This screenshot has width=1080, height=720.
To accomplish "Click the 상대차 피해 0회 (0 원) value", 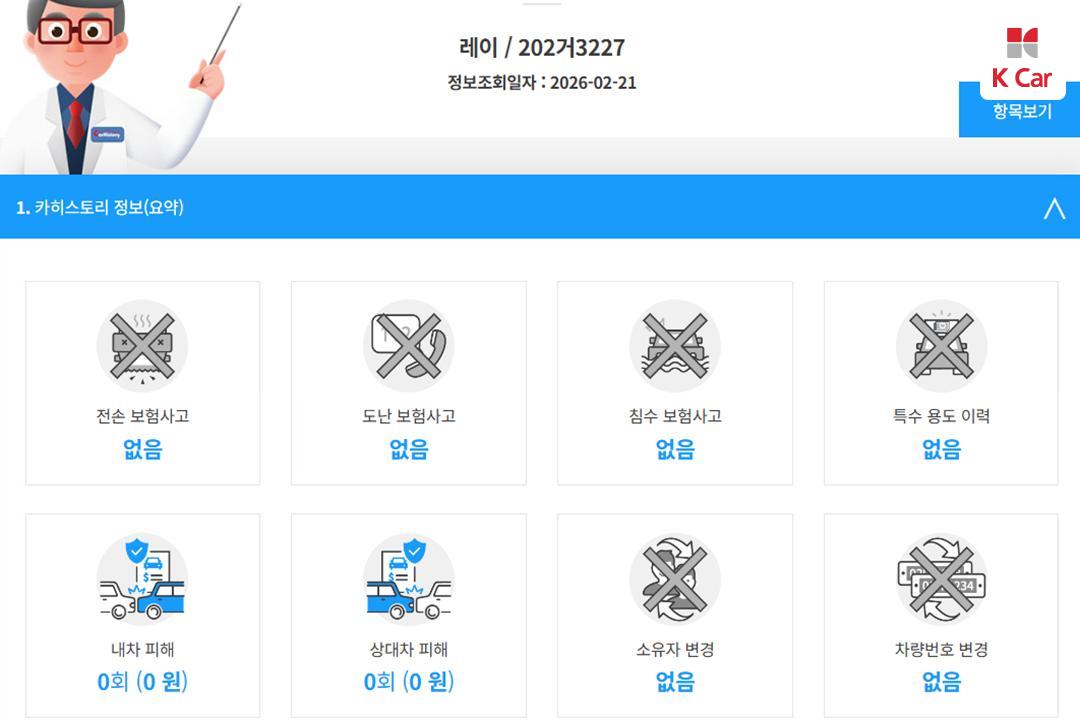I will [x=409, y=682].
